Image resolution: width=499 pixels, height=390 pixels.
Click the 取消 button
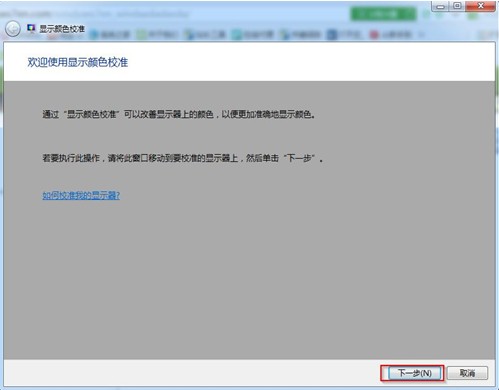[x=467, y=373]
